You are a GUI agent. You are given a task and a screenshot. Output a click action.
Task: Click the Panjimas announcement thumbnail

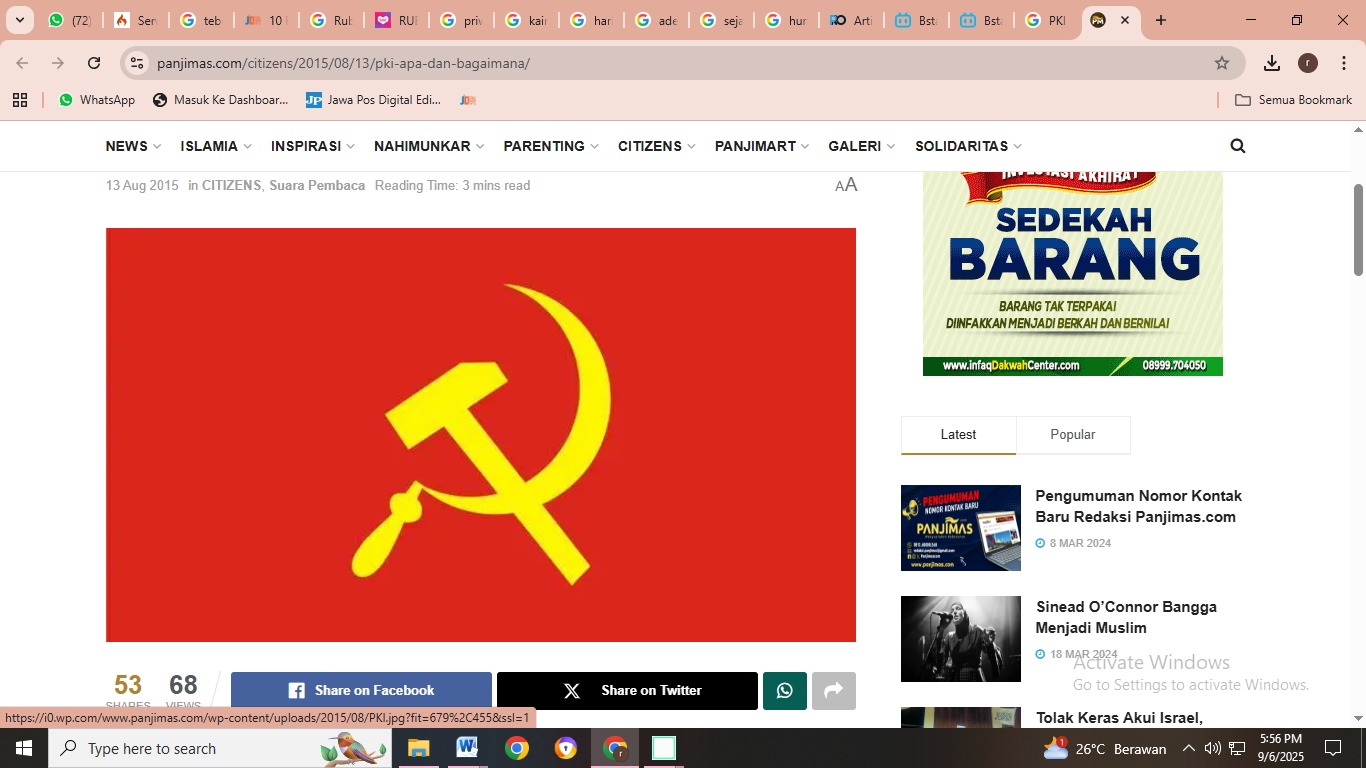(961, 528)
